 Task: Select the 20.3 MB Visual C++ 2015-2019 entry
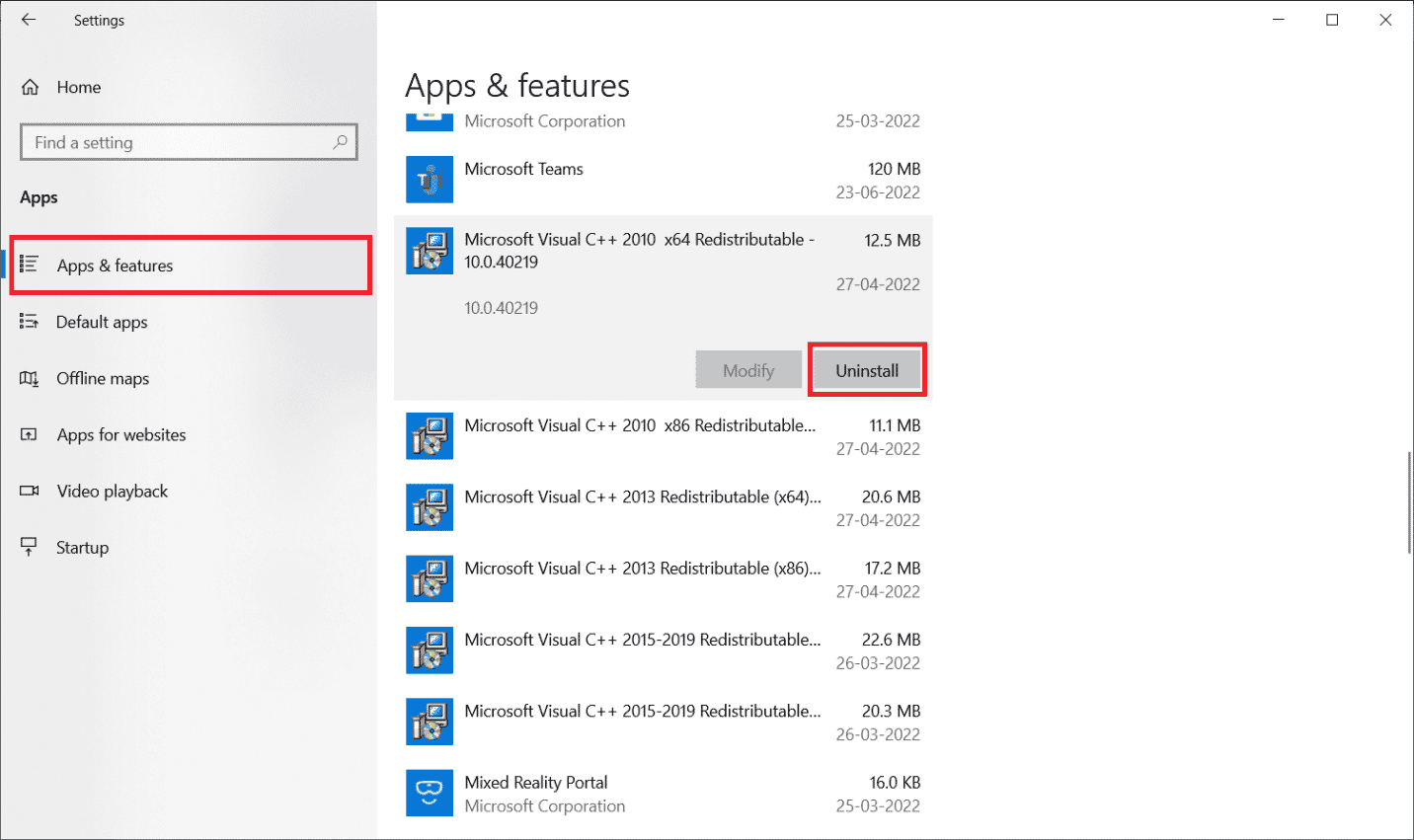[664, 722]
